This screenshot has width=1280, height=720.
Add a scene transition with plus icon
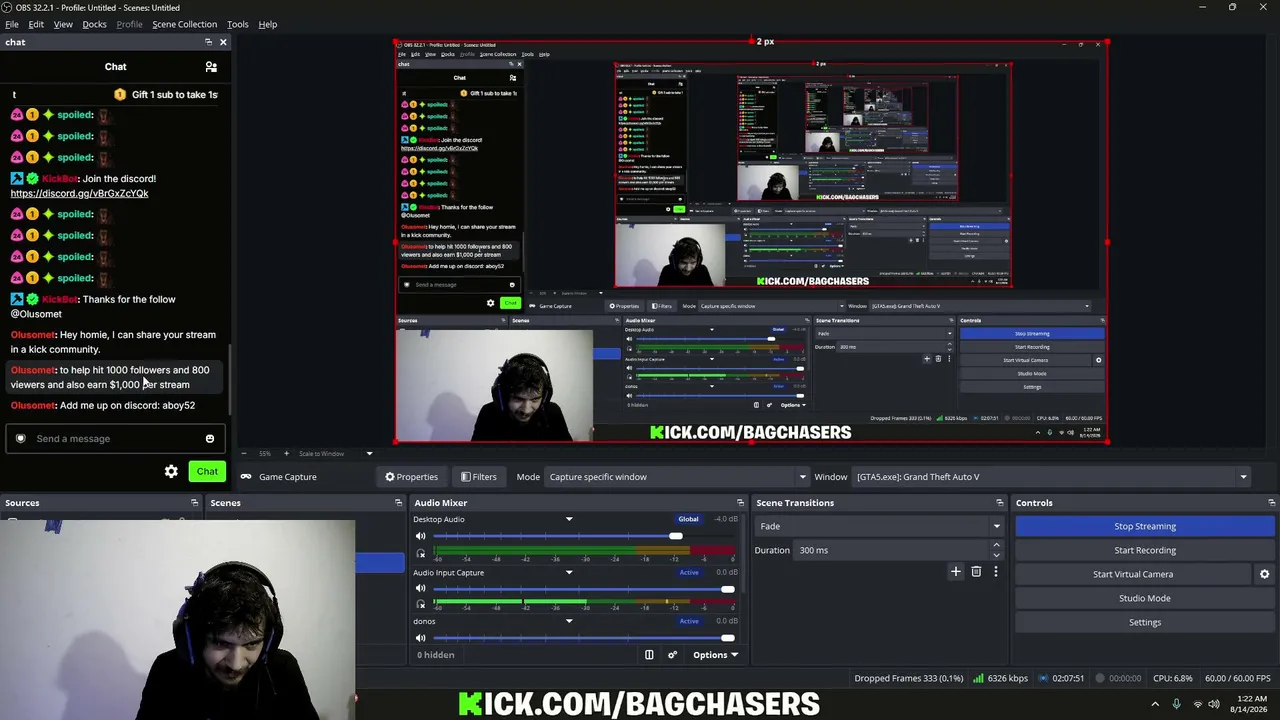click(x=956, y=571)
